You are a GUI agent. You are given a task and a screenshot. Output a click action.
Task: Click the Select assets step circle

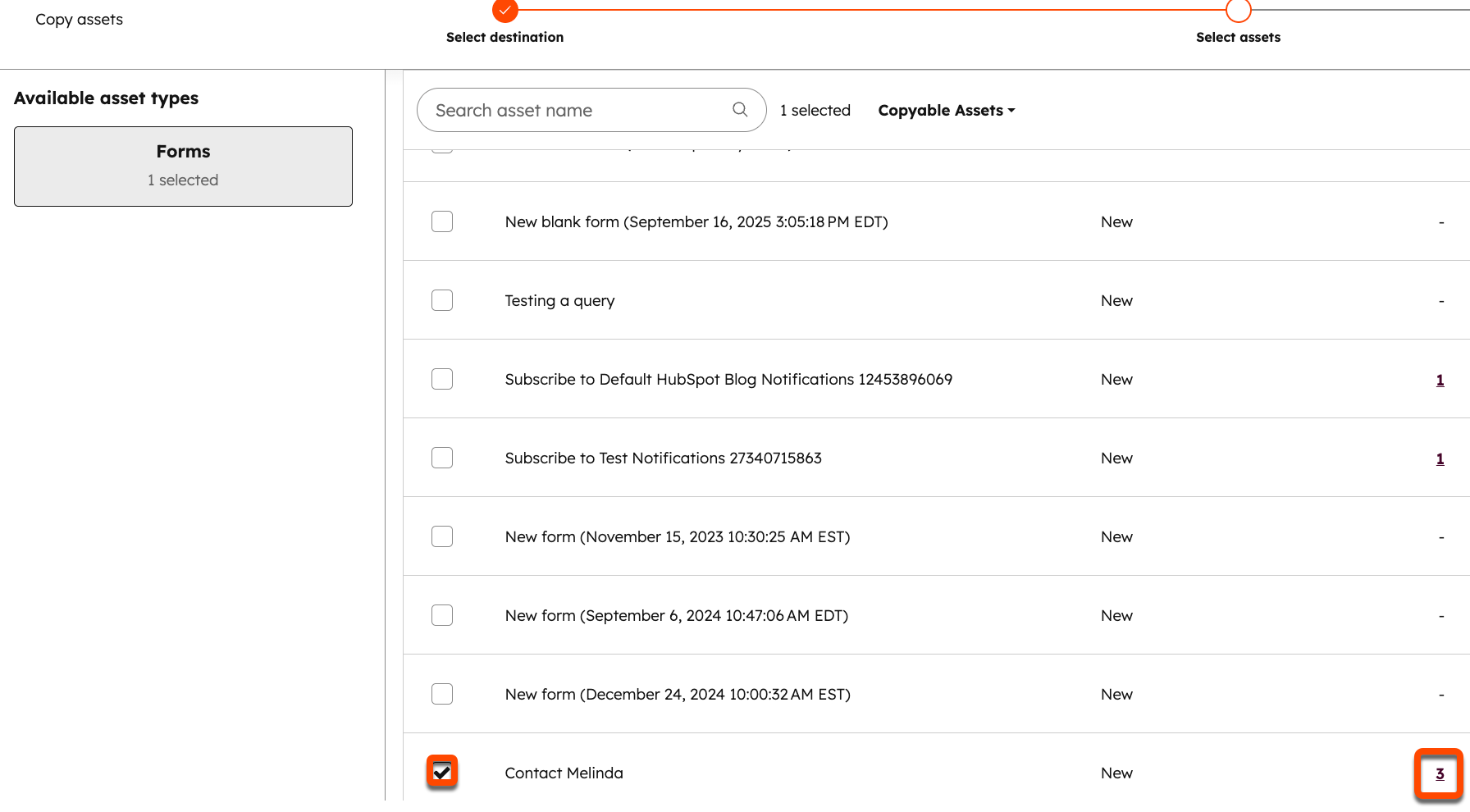(x=1238, y=11)
